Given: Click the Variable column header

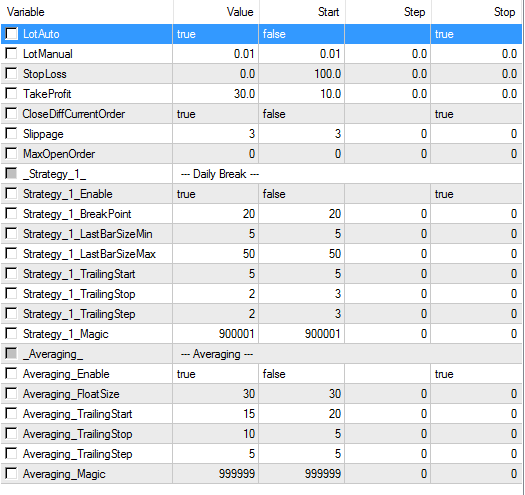Looking at the screenshot, I should [x=87, y=12].
